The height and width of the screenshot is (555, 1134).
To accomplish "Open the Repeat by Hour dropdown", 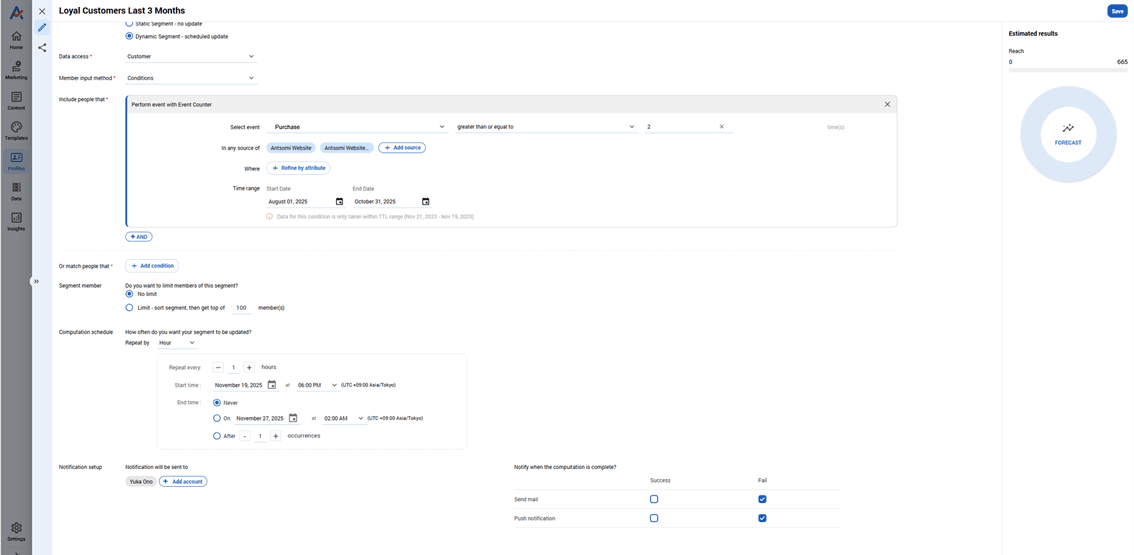I will point(177,343).
